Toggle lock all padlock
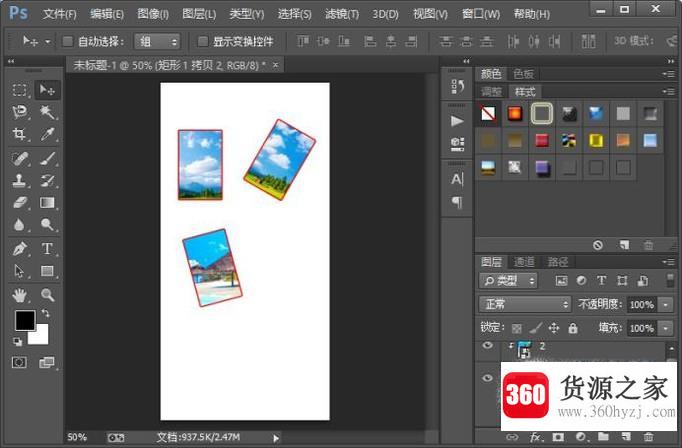 click(x=573, y=328)
